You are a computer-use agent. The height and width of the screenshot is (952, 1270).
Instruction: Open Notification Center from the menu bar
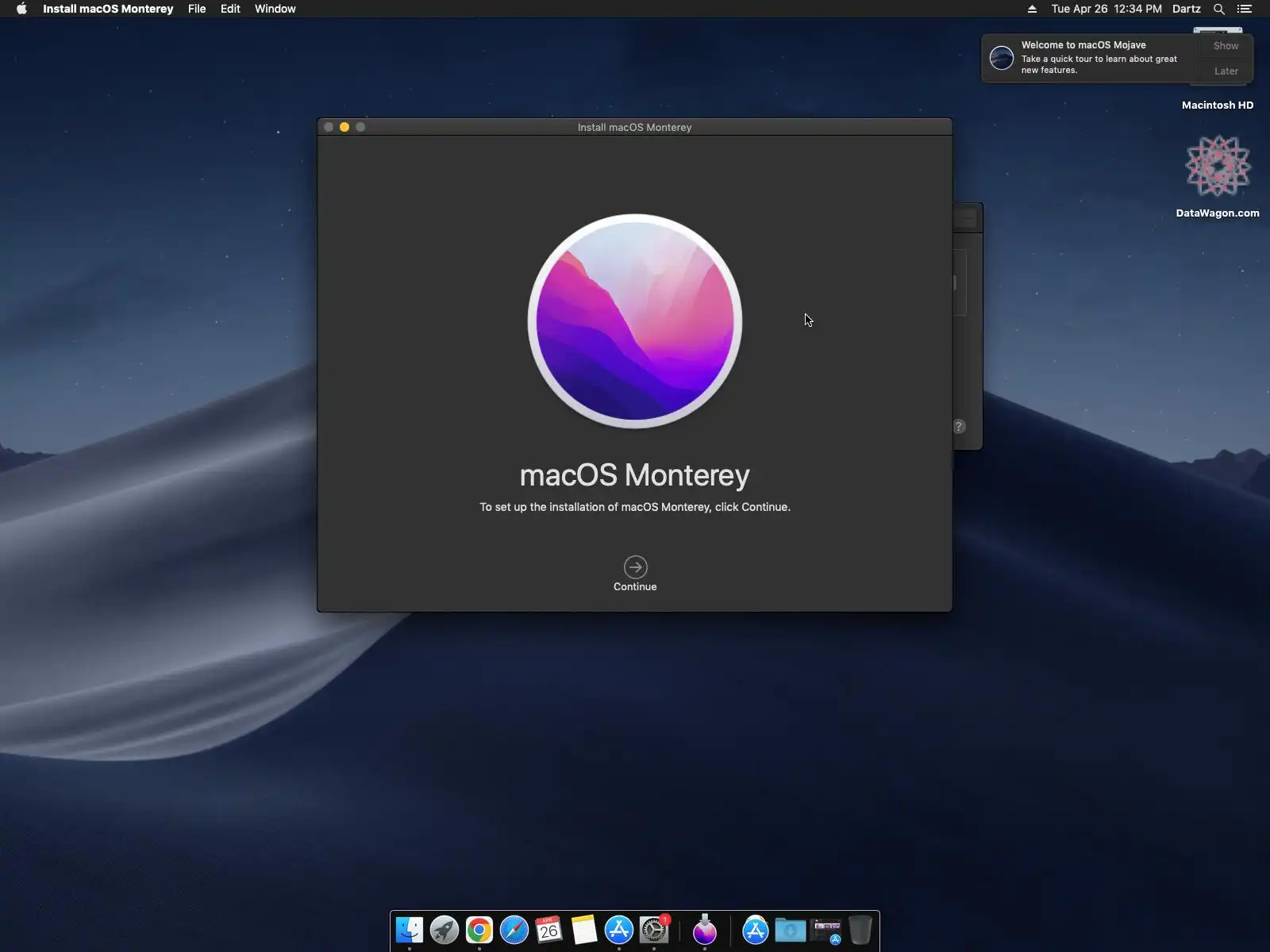point(1245,9)
